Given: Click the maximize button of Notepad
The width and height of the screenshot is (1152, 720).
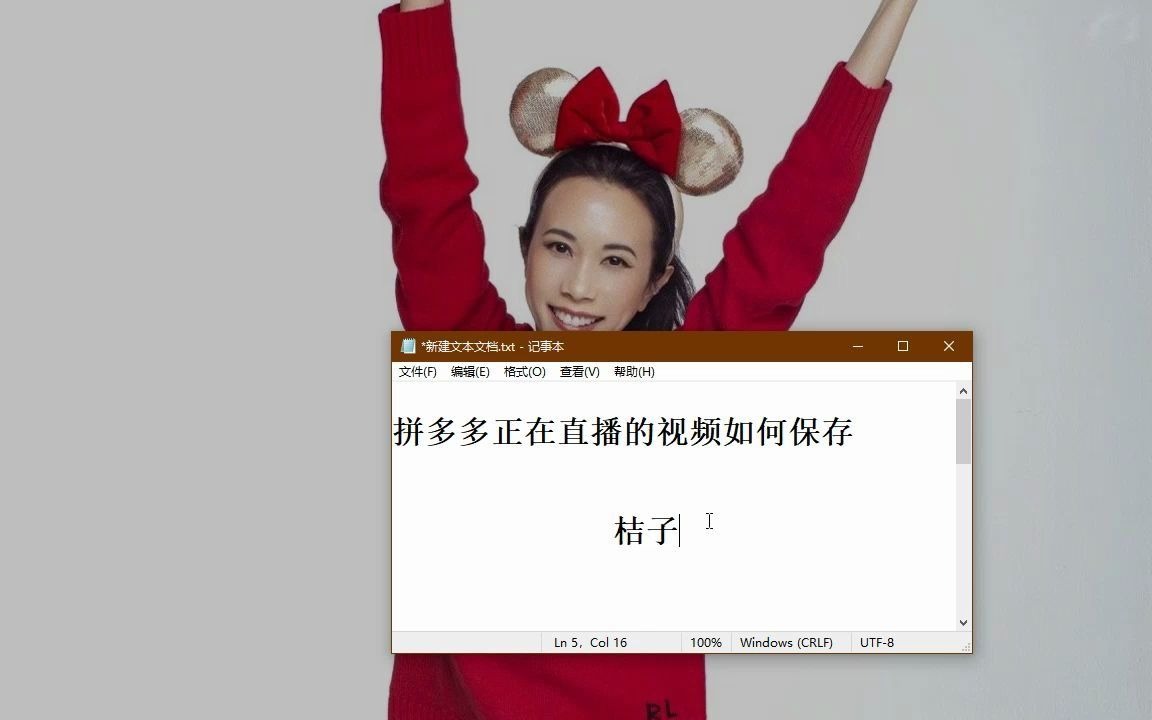Looking at the screenshot, I should (x=903, y=346).
